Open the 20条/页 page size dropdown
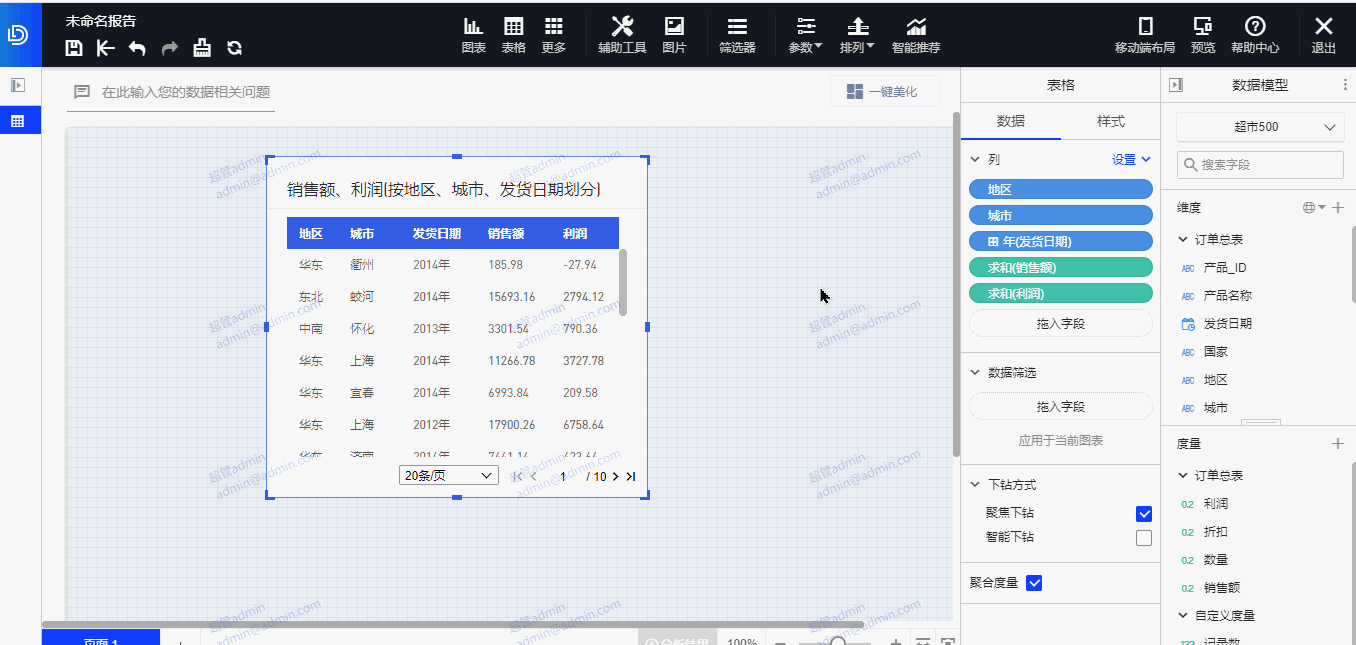 click(x=448, y=476)
